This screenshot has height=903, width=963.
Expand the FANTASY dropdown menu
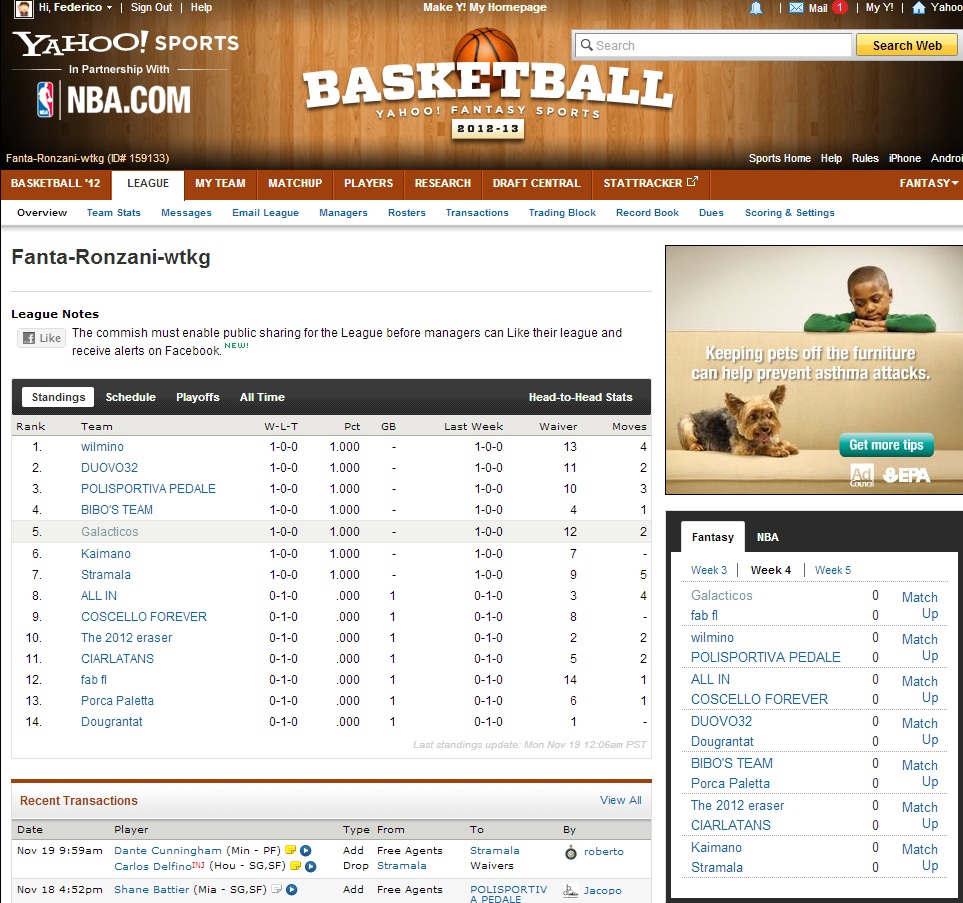(929, 184)
